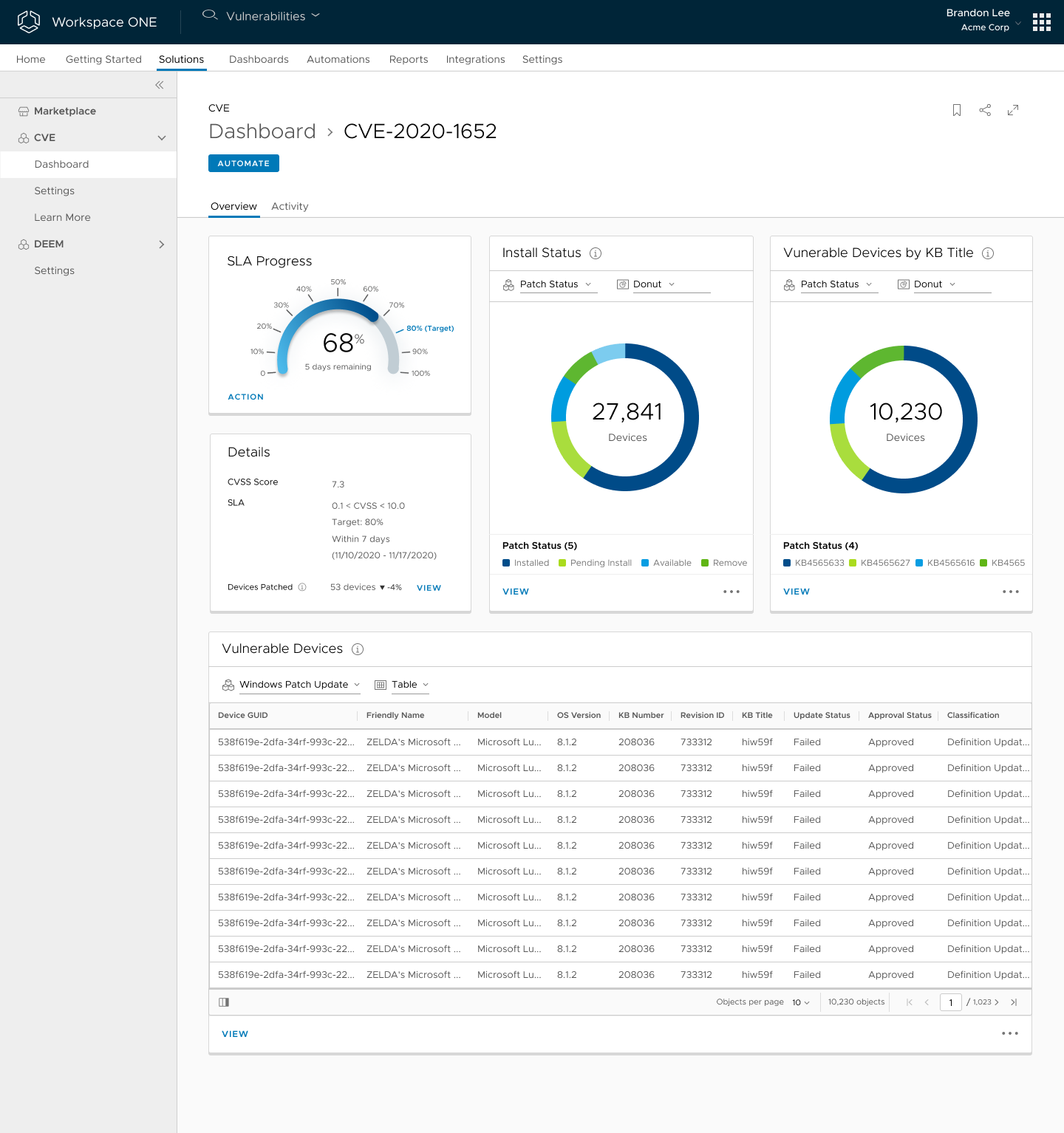1064x1133 pixels.
Task: Click VIEW below Vulnerable Devices table
Action: coord(235,1034)
